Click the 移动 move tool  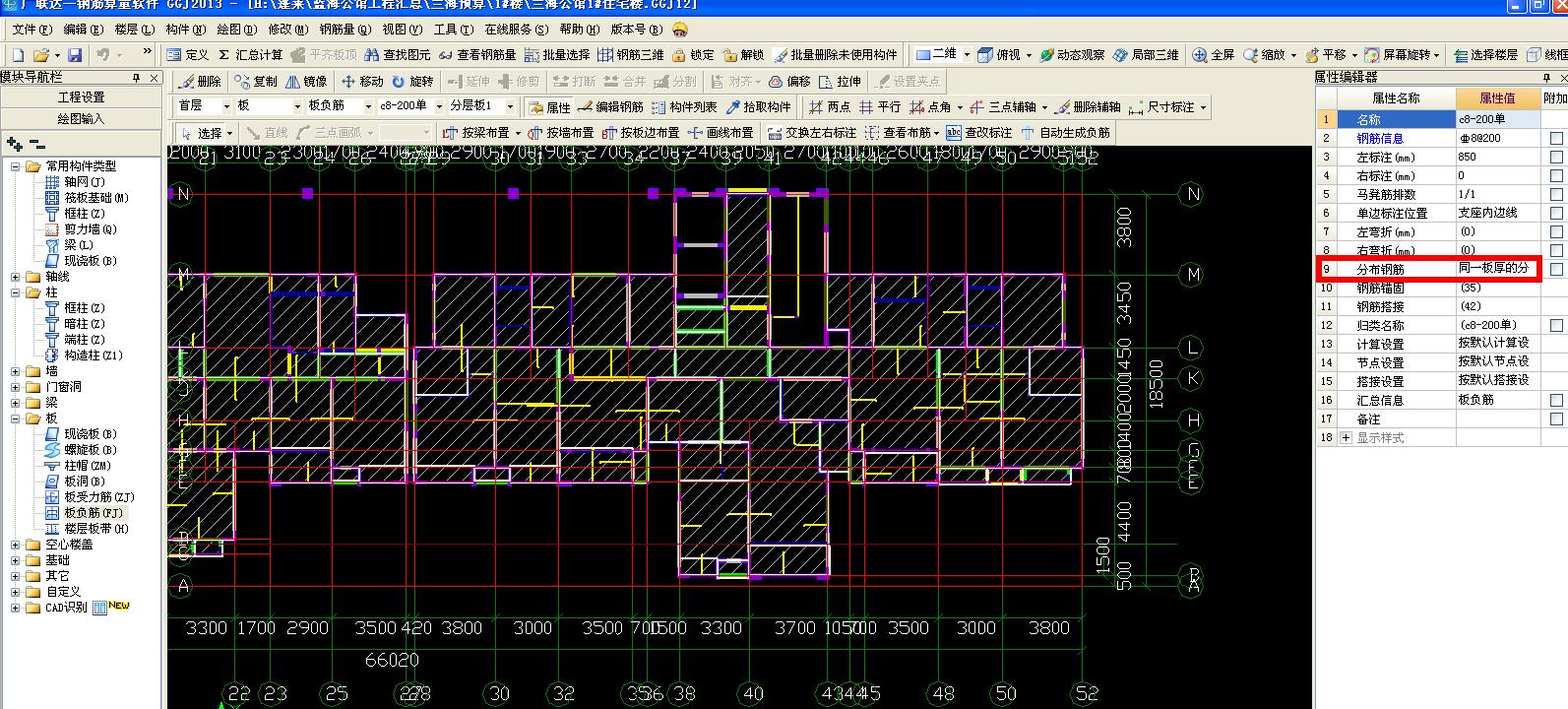tap(362, 82)
